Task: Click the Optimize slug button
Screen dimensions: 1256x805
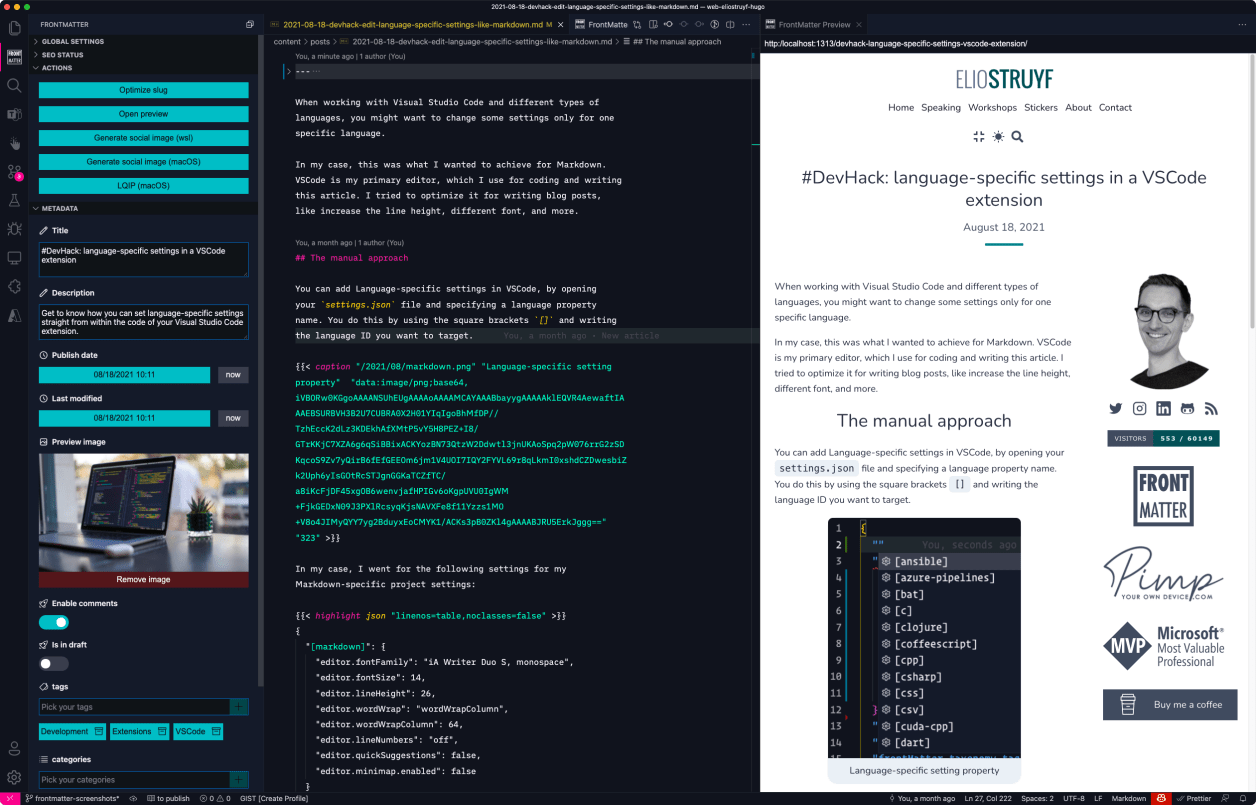Action: [144, 90]
